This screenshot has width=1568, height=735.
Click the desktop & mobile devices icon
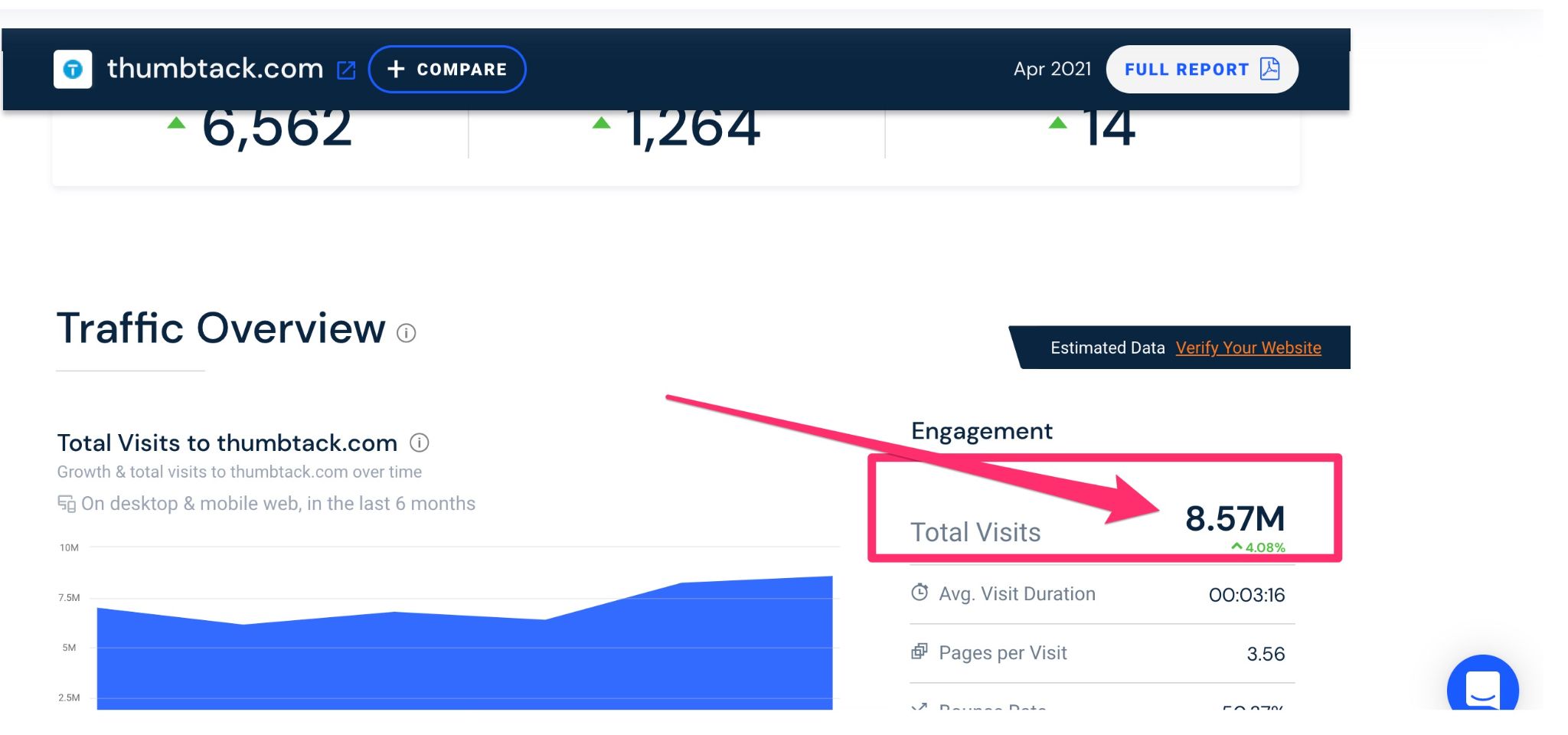tap(67, 504)
